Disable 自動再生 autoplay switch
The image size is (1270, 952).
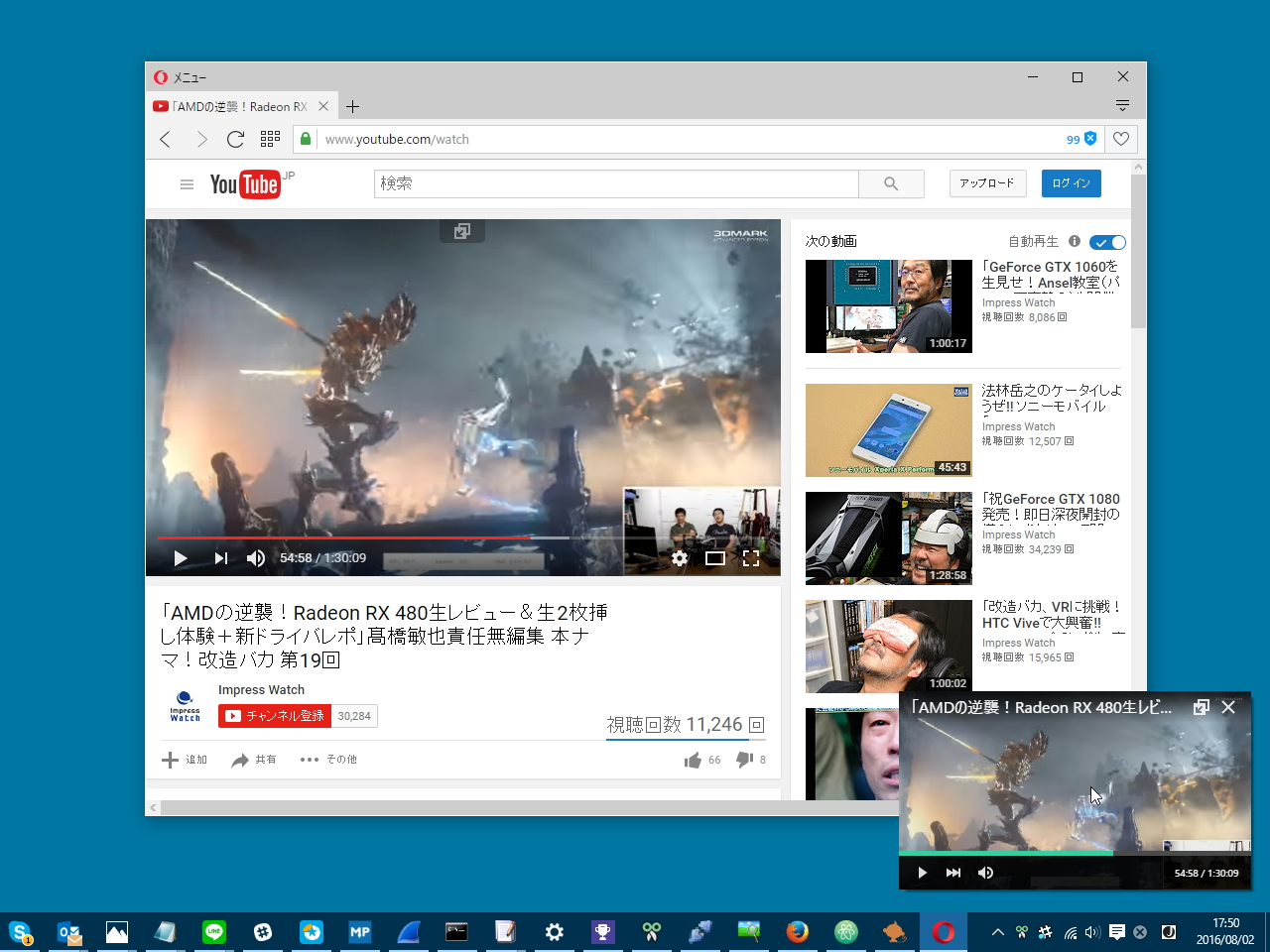(x=1107, y=241)
